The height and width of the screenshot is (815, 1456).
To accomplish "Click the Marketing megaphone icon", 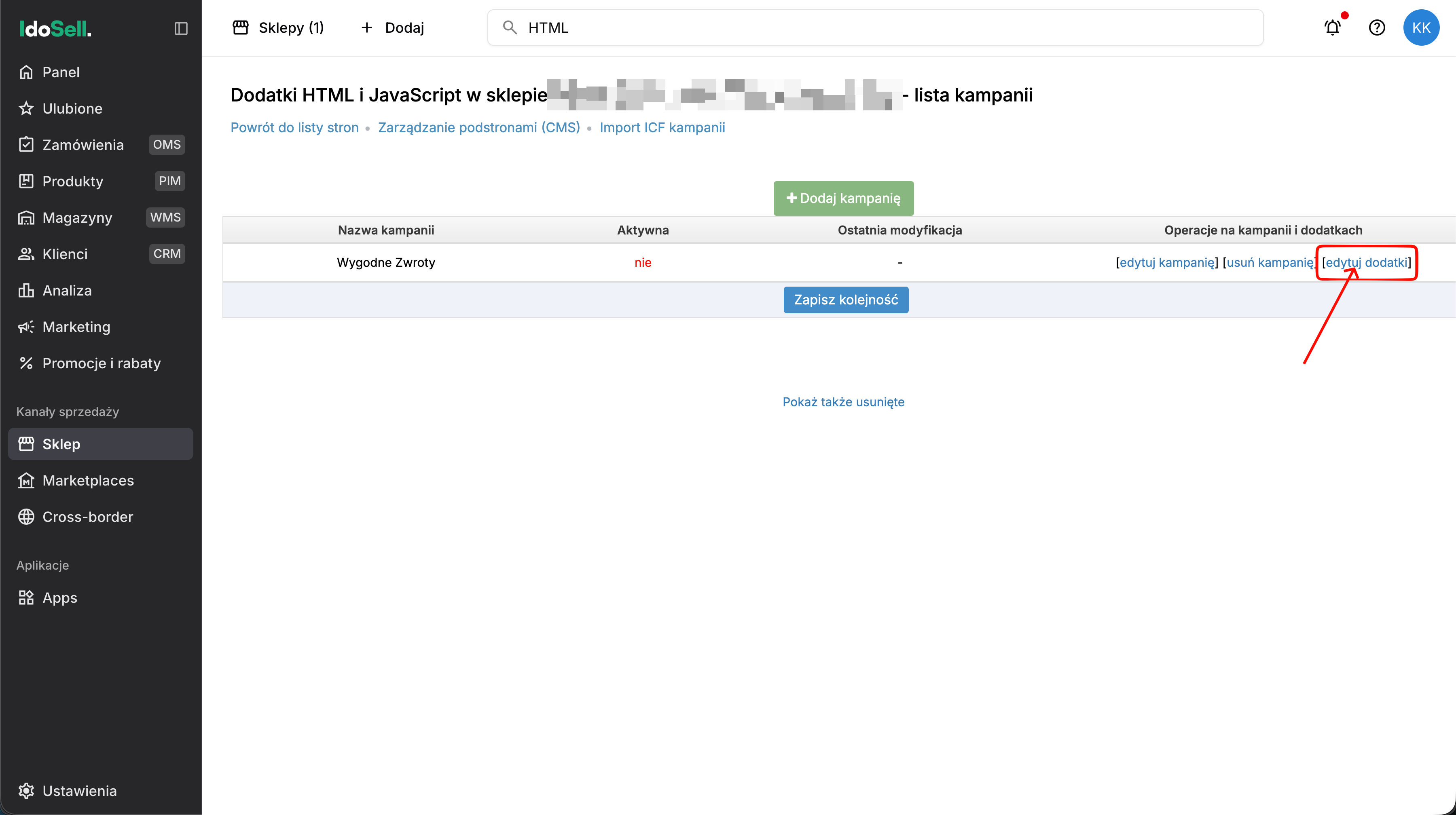I will (26, 327).
